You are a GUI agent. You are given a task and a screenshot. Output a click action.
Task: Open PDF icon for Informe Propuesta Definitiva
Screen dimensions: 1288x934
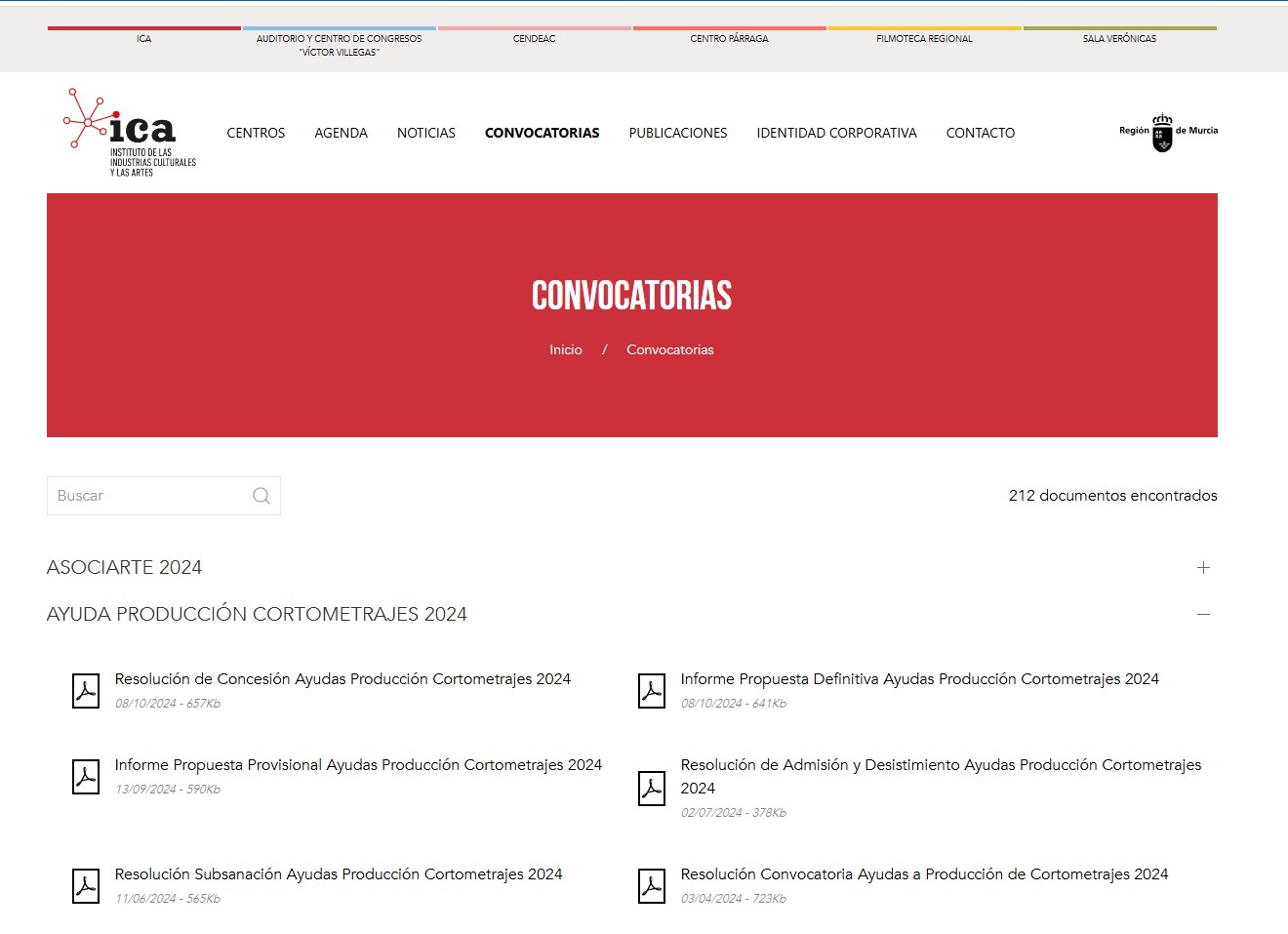(x=652, y=691)
